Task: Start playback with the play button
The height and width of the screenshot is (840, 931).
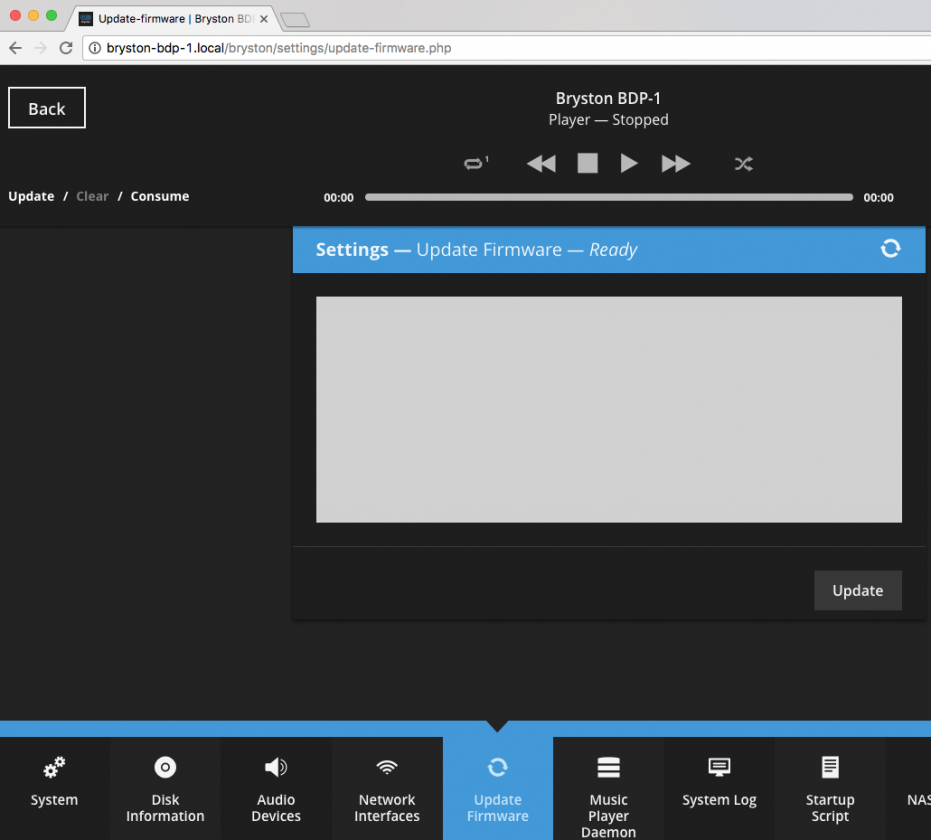Action: [x=628, y=163]
